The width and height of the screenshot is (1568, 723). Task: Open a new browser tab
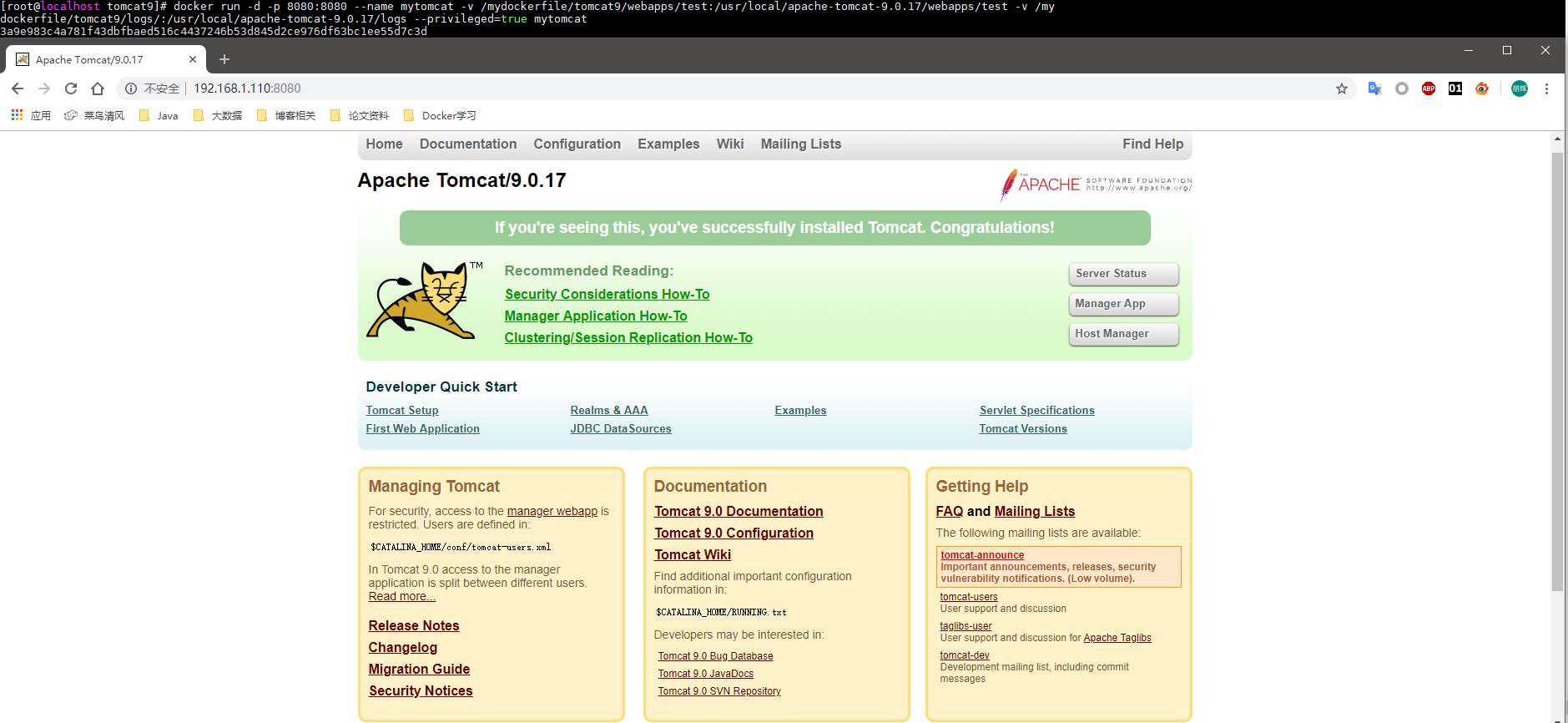tap(224, 59)
